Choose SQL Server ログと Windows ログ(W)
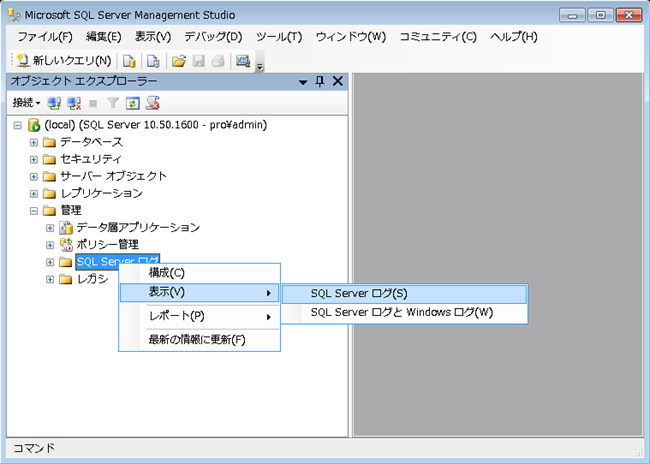 click(405, 313)
